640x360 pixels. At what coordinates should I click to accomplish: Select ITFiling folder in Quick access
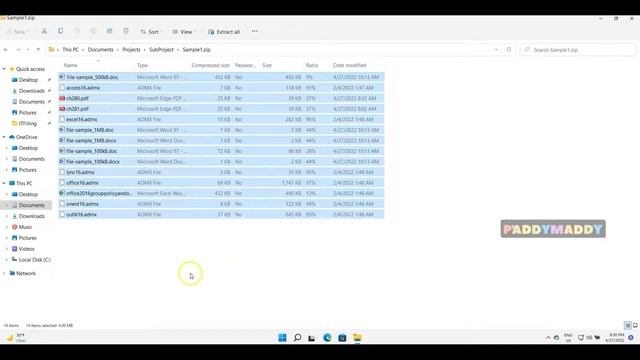point(27,123)
